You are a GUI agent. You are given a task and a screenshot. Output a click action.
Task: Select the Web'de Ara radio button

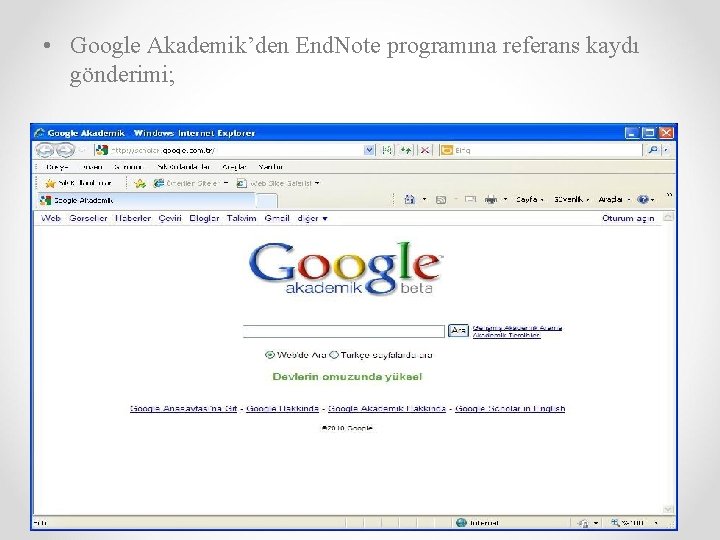click(270, 354)
